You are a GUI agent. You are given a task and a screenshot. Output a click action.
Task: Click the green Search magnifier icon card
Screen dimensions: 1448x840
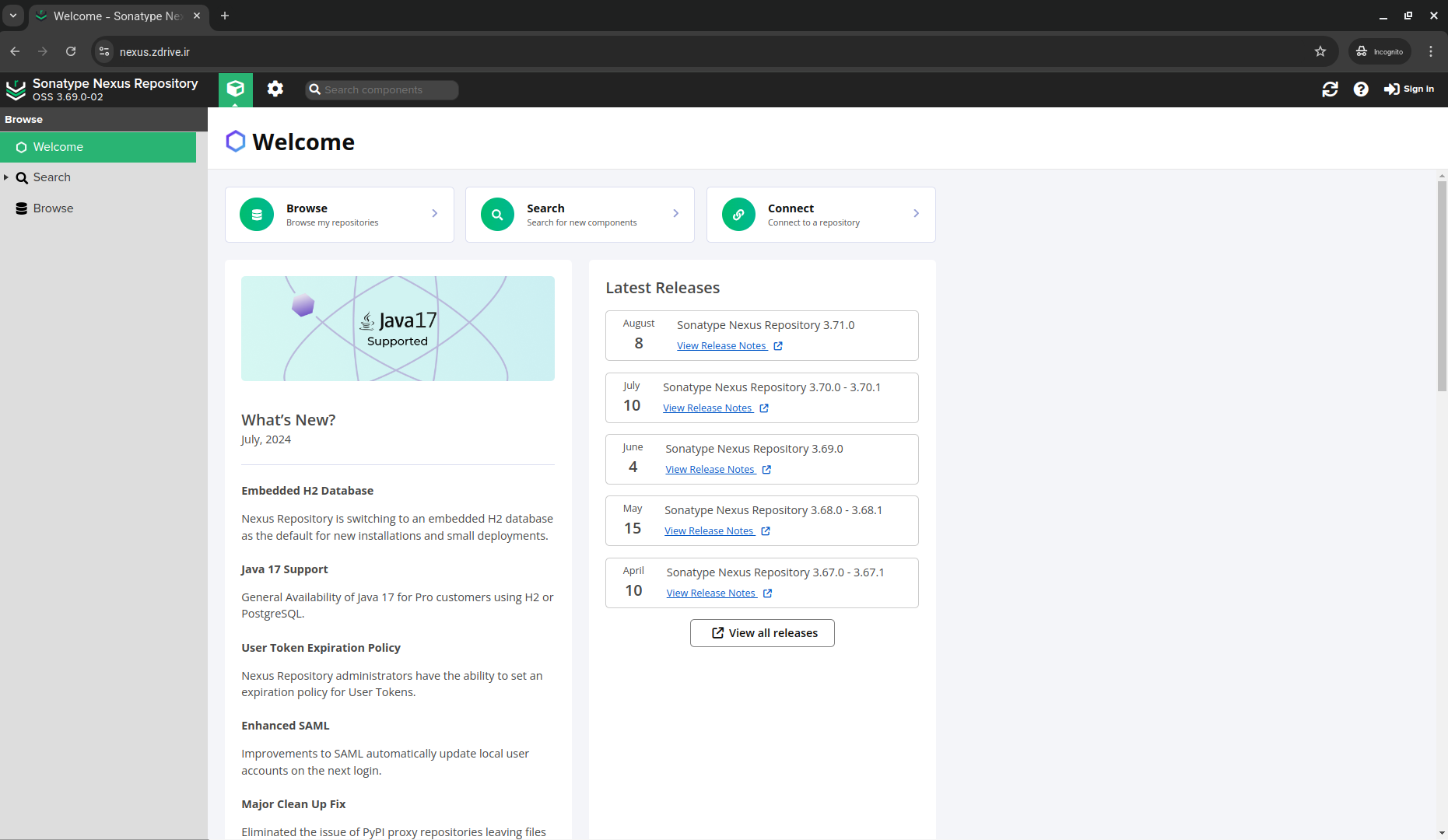pos(498,215)
